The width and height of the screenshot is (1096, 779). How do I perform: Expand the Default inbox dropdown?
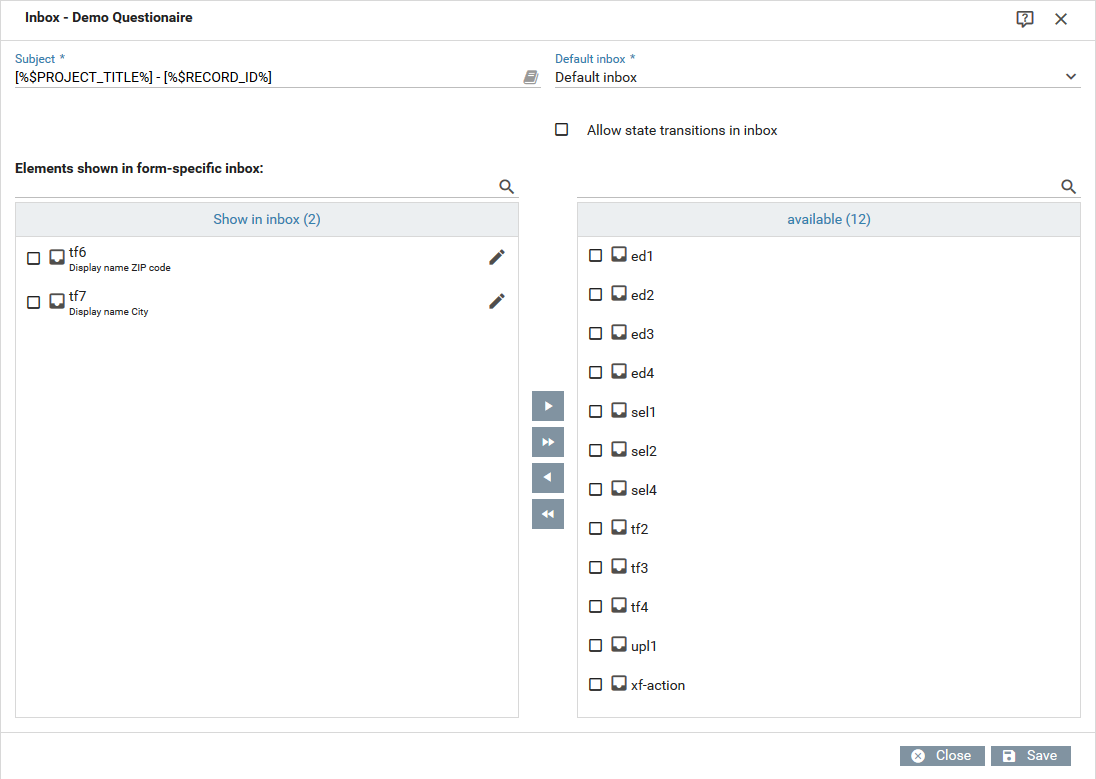(1070, 77)
